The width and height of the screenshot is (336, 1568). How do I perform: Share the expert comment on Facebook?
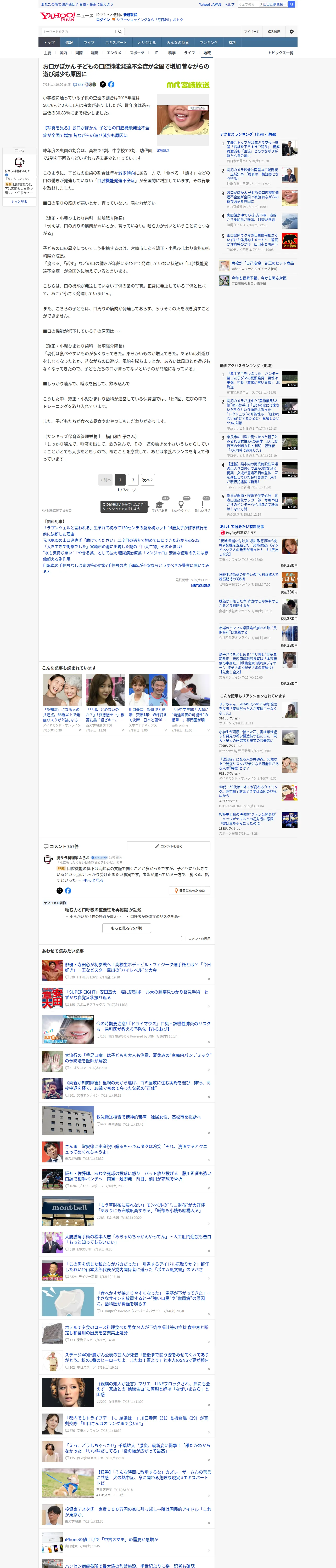(68, 891)
